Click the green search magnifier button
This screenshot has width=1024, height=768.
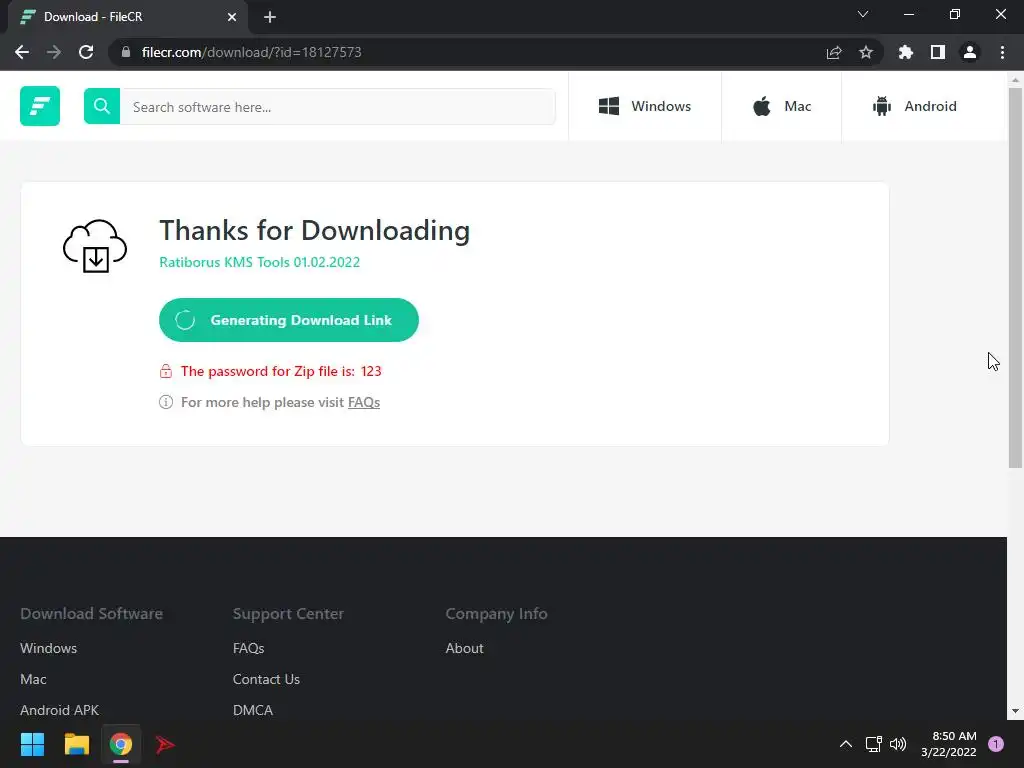pos(102,106)
